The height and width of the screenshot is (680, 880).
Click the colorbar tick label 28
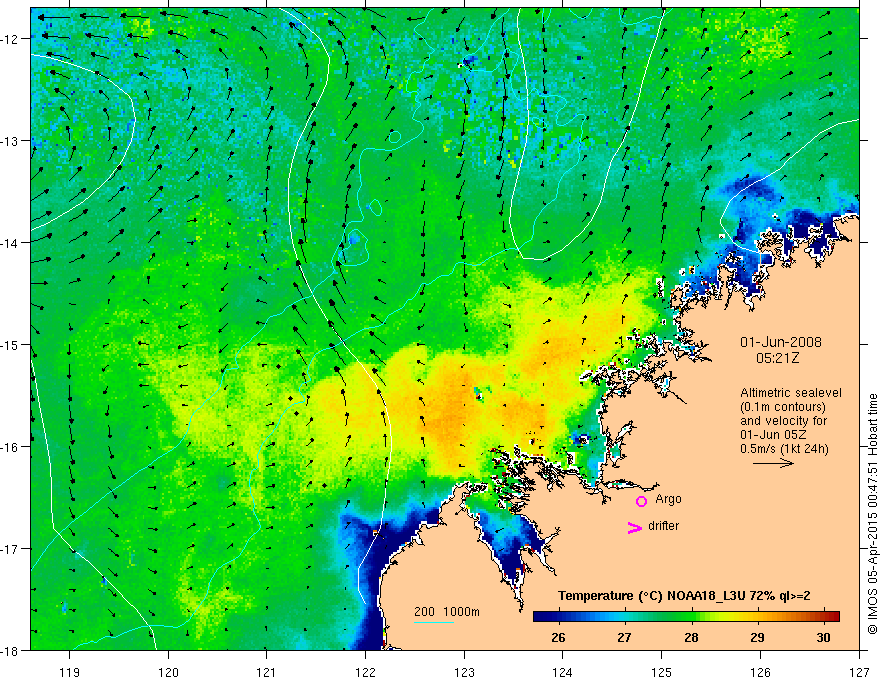(x=691, y=637)
